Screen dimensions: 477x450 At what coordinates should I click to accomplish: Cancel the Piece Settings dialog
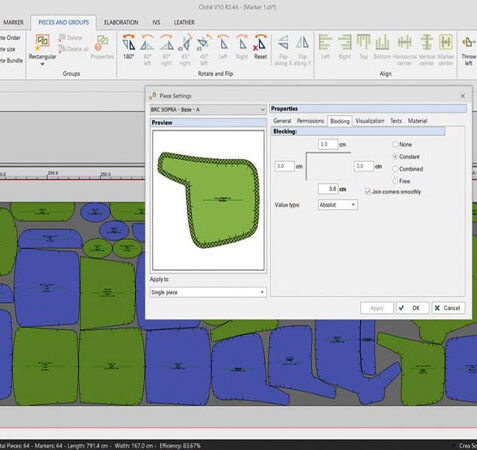point(448,308)
